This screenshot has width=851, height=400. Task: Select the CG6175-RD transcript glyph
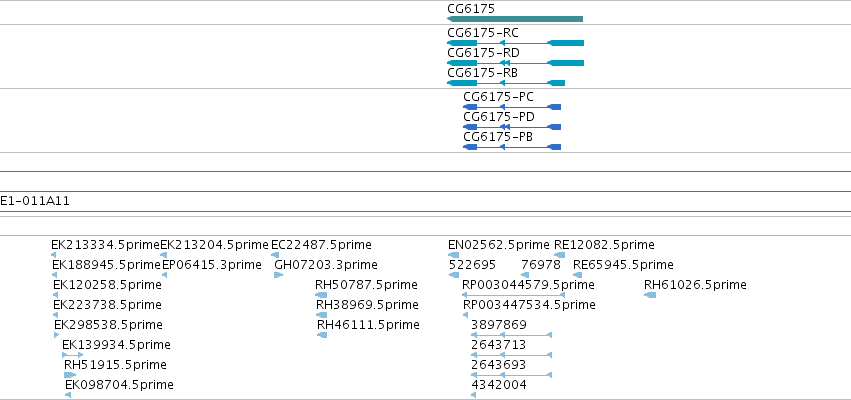515,63
